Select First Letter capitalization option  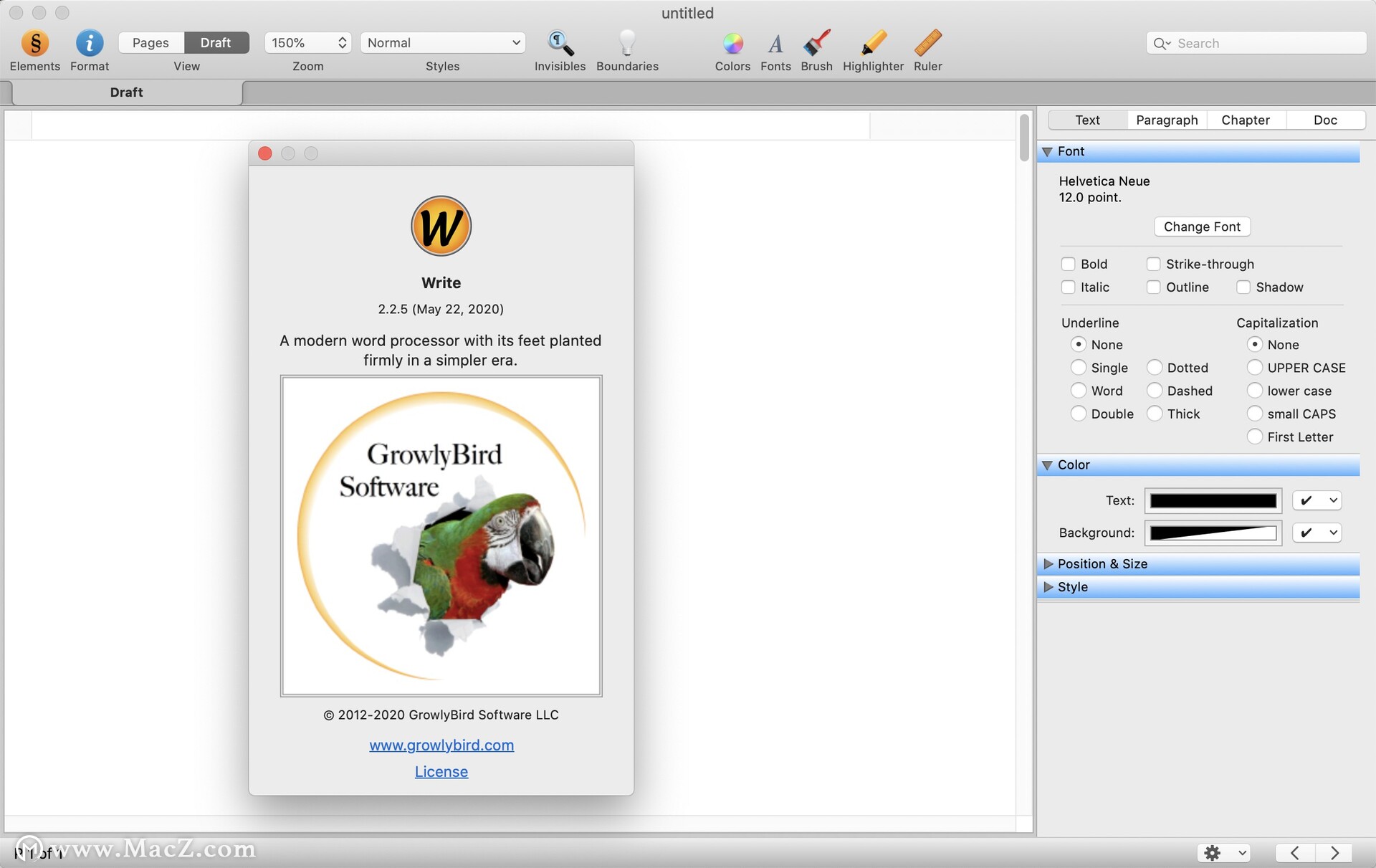click(x=1254, y=437)
